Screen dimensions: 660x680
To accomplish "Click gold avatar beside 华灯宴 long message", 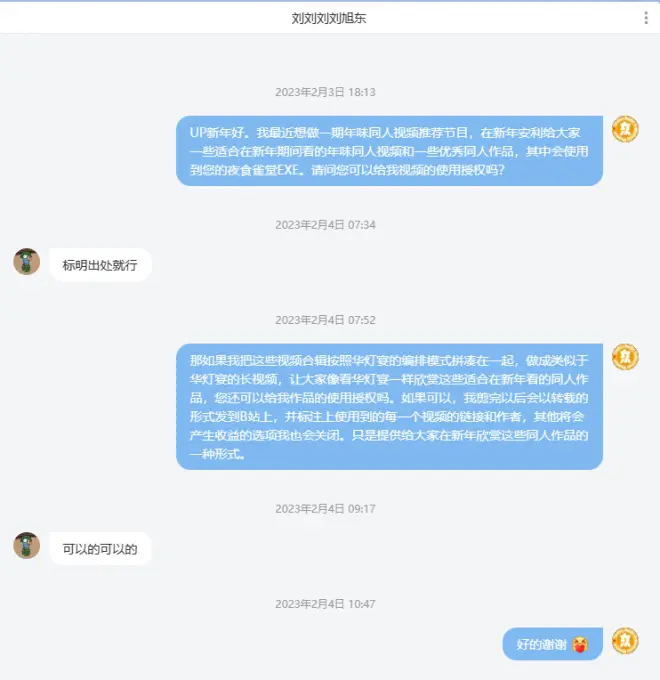I will (625, 357).
